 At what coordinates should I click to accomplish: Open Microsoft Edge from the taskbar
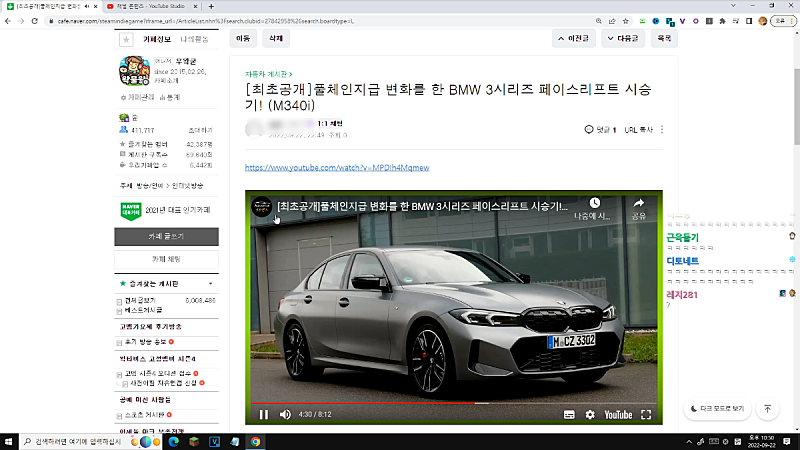[x=173, y=441]
